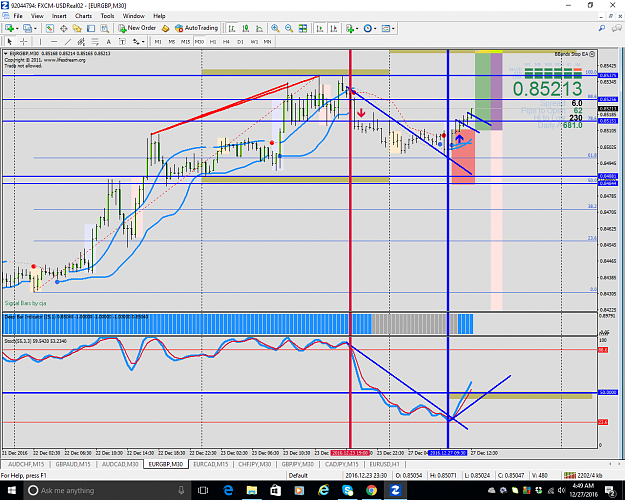Draw a vertical line
The height and width of the screenshot is (500, 625).
click(40, 41)
